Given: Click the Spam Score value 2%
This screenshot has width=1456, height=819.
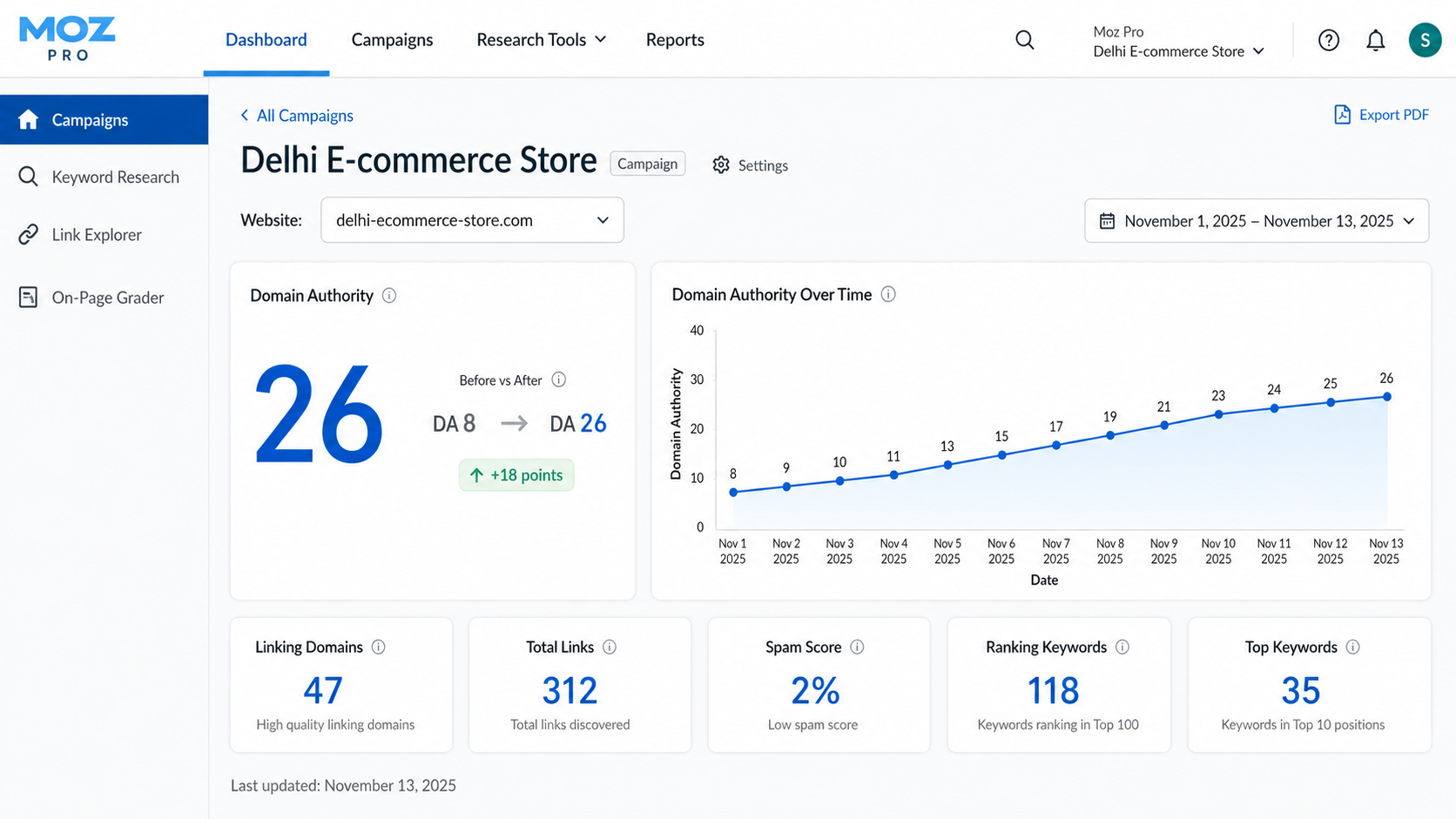Looking at the screenshot, I should pyautogui.click(x=815, y=691).
